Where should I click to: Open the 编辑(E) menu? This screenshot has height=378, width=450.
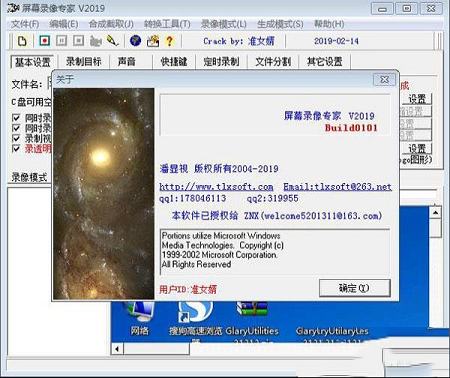pyautogui.click(x=64, y=24)
